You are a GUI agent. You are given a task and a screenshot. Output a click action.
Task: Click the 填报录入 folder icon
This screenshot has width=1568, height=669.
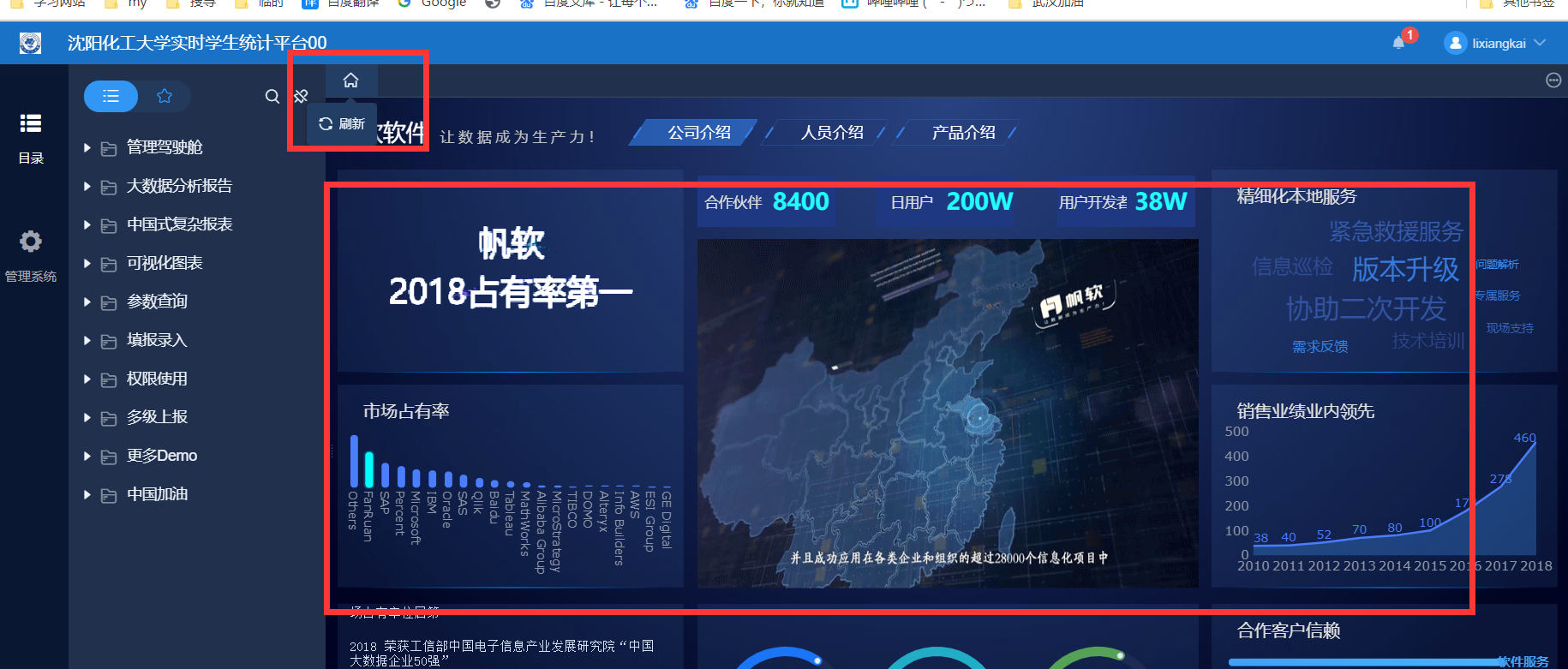[109, 342]
